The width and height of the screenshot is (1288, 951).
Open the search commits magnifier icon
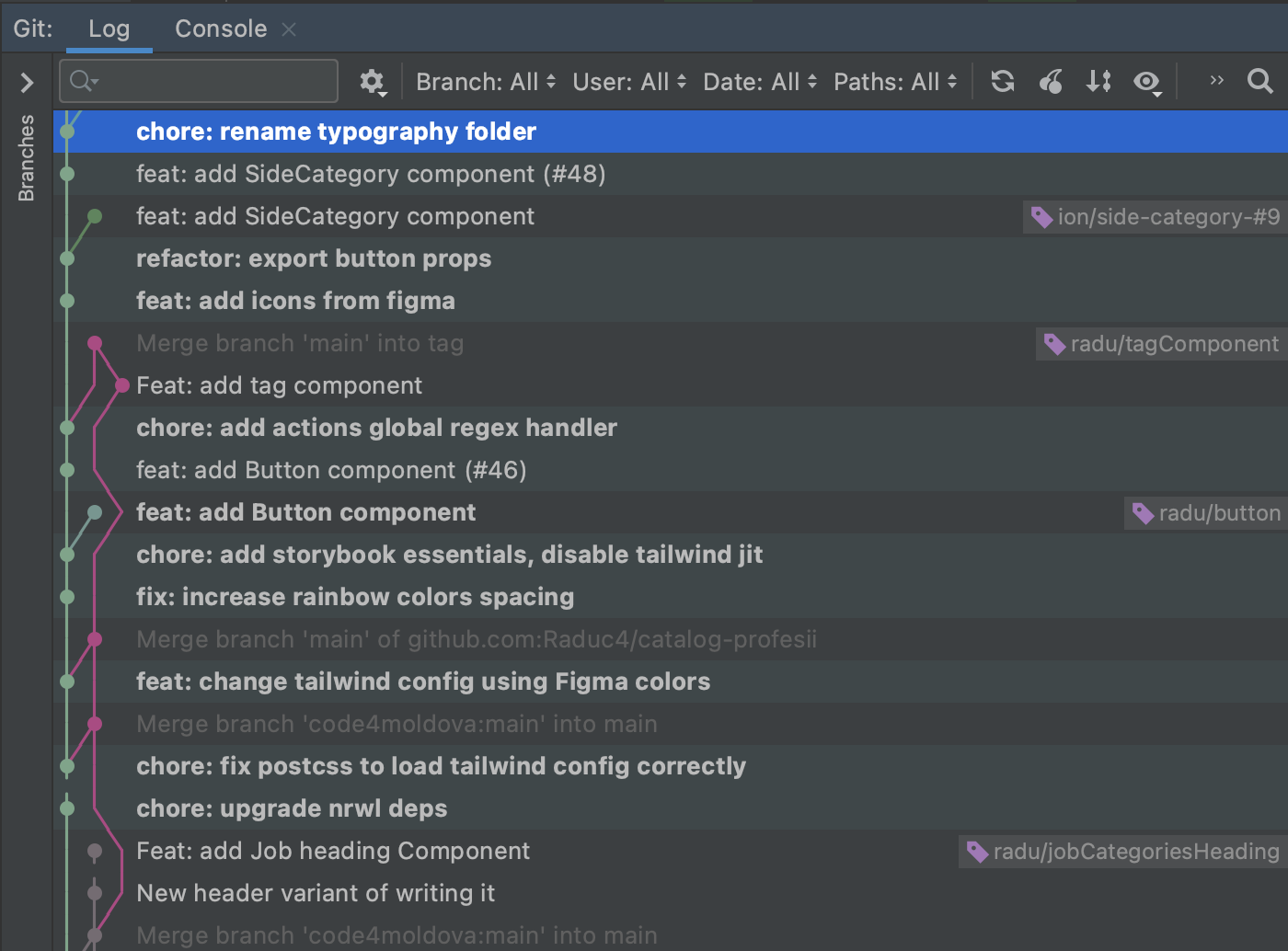[x=1259, y=81]
